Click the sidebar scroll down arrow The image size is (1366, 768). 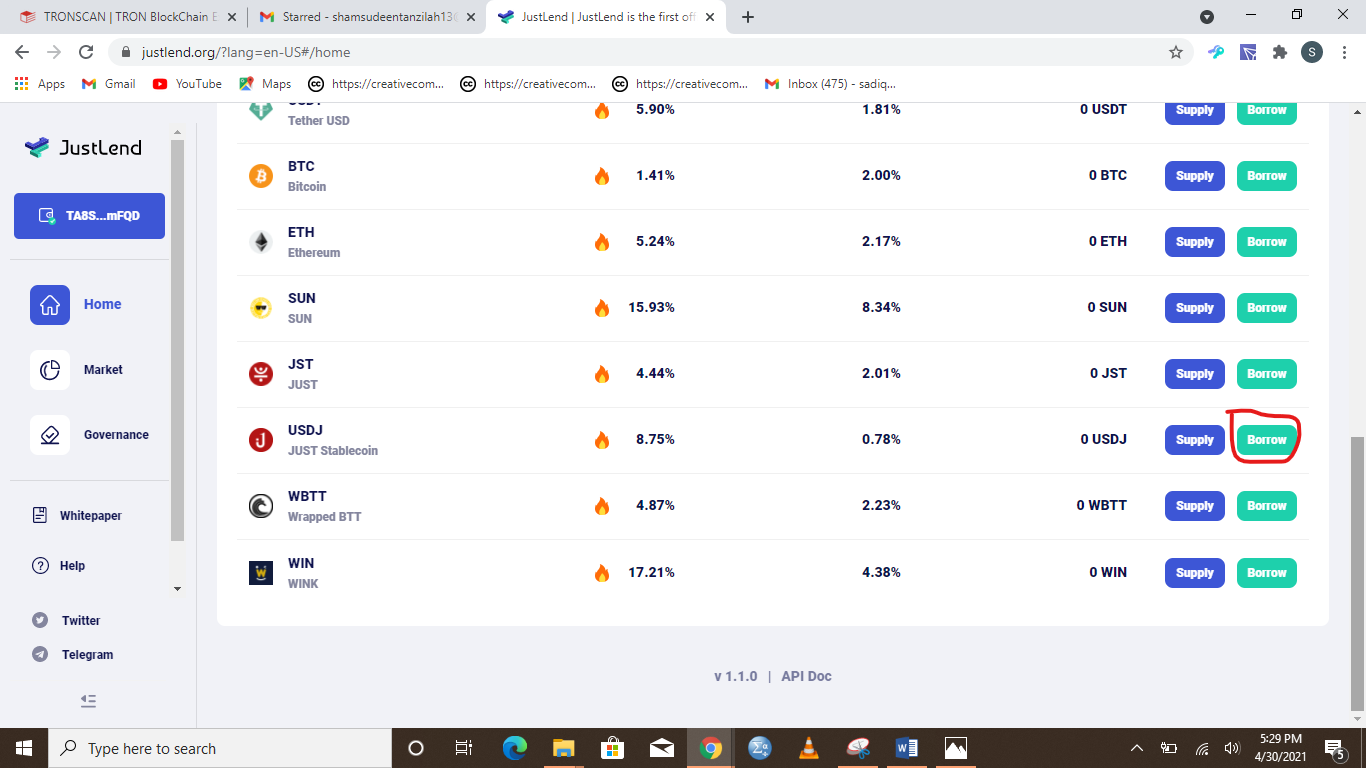[x=178, y=589]
